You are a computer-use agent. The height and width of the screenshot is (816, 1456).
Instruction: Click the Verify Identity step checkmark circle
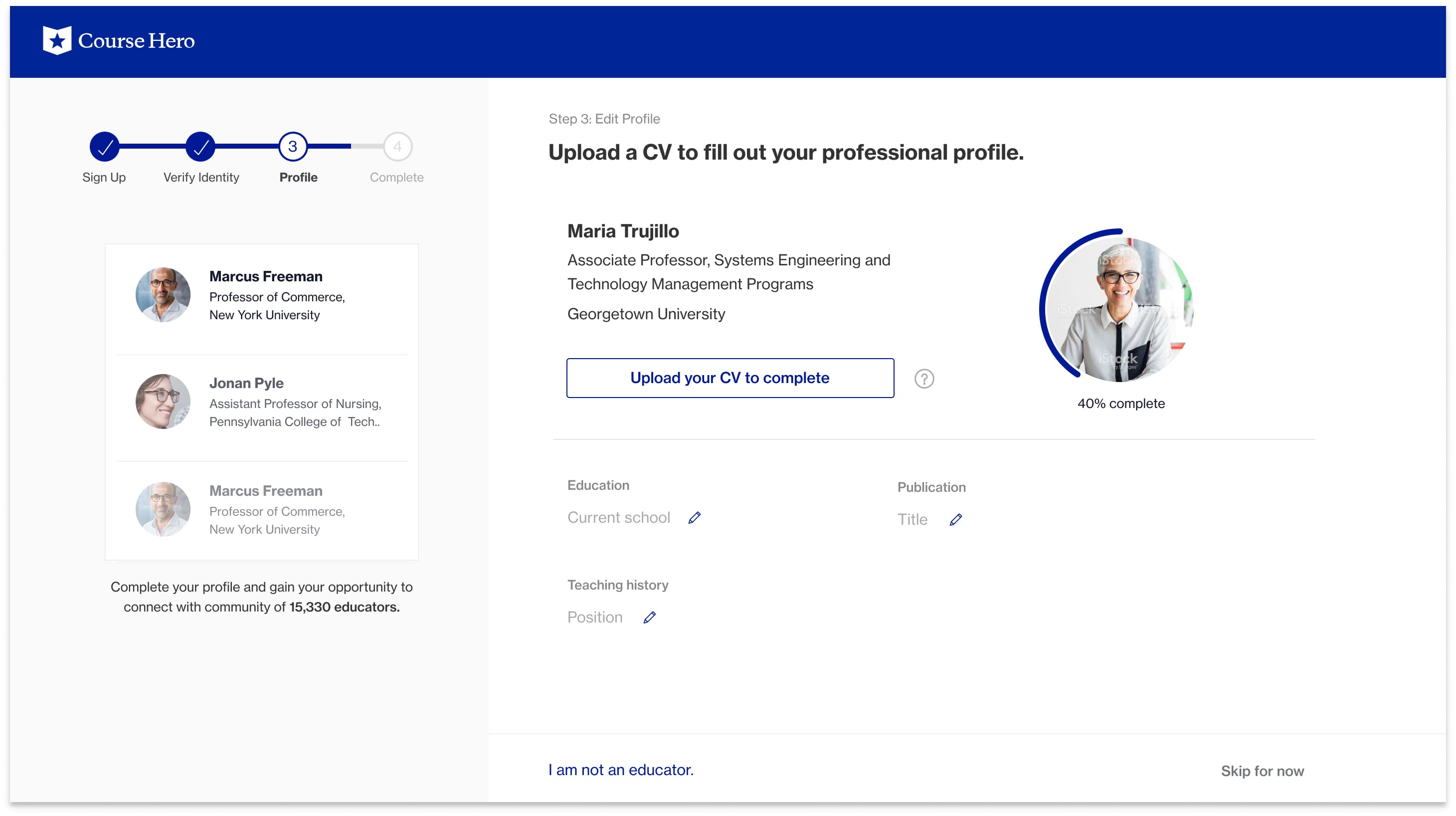tap(200, 147)
